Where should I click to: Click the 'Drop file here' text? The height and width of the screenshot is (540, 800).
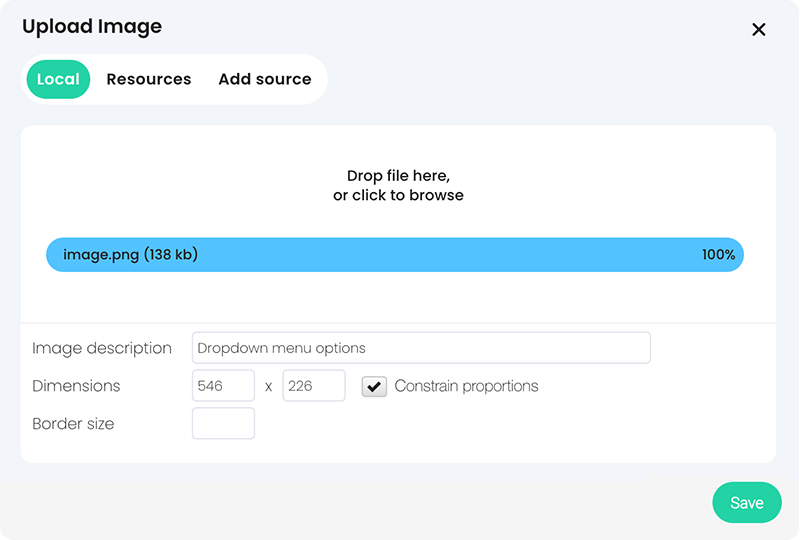pyautogui.click(x=398, y=176)
